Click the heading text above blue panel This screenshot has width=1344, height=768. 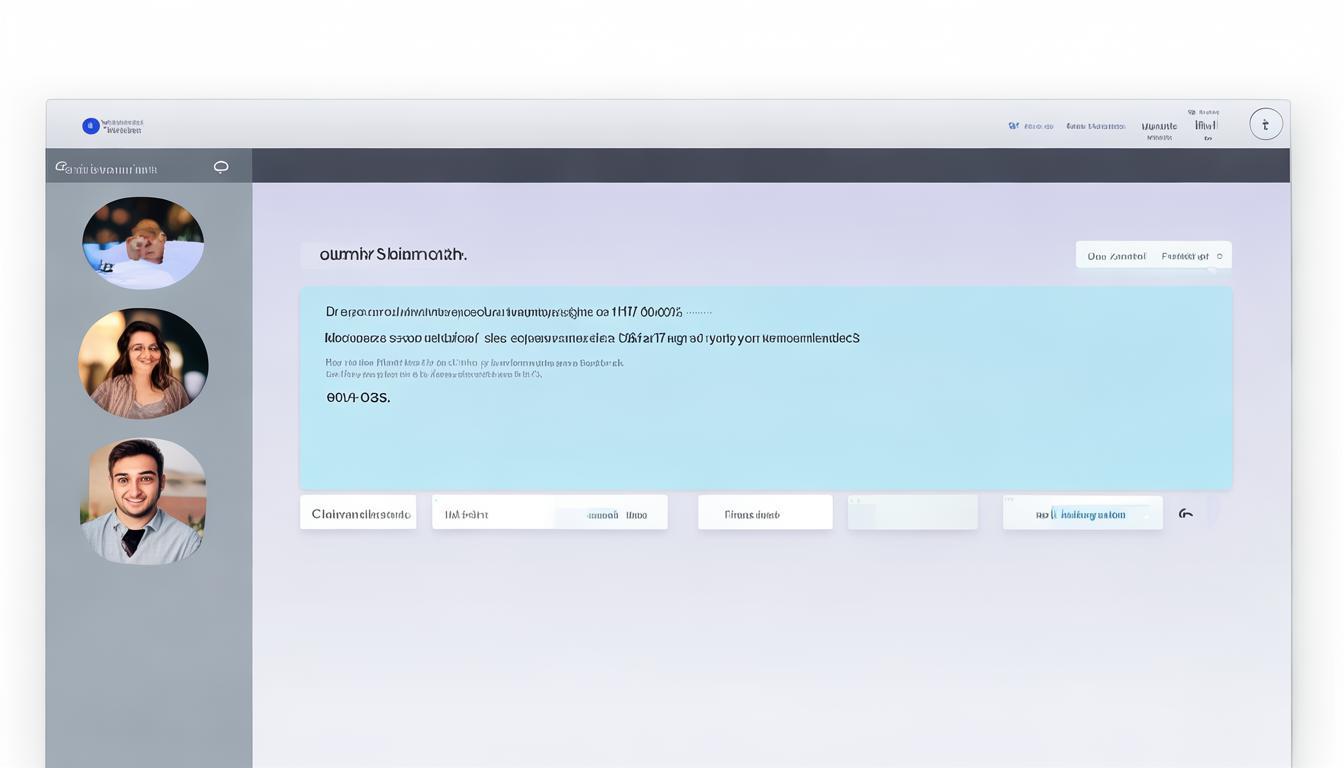coord(393,254)
